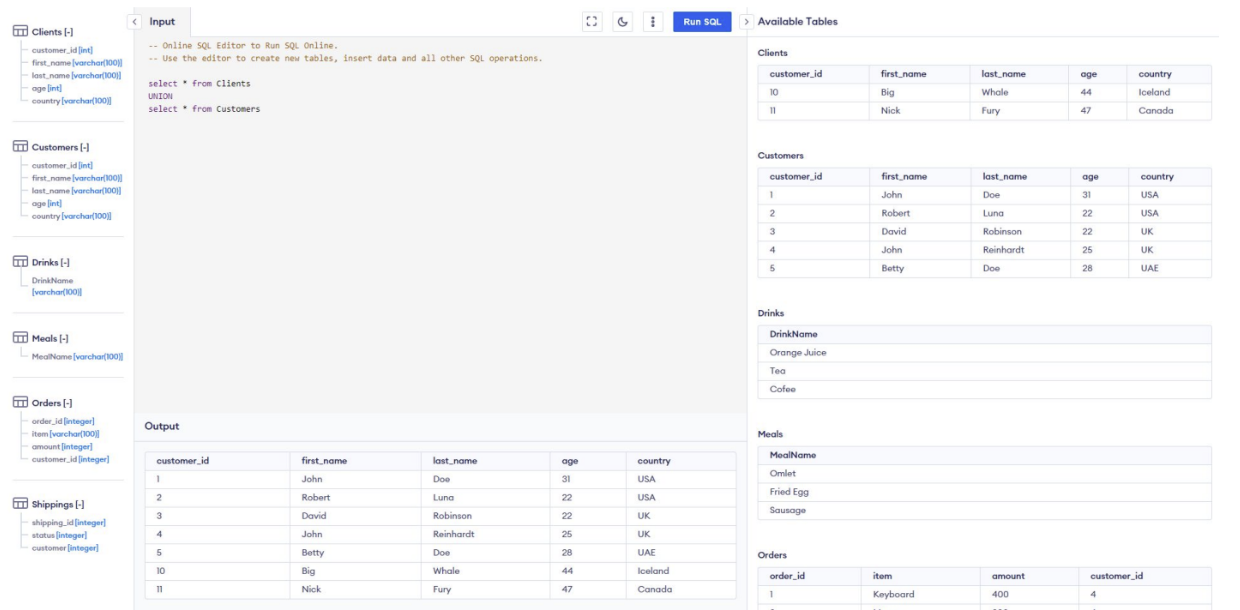This screenshot has width=1240, height=610.
Task: Click 'item' column header in Orders table
Action: coord(881,576)
